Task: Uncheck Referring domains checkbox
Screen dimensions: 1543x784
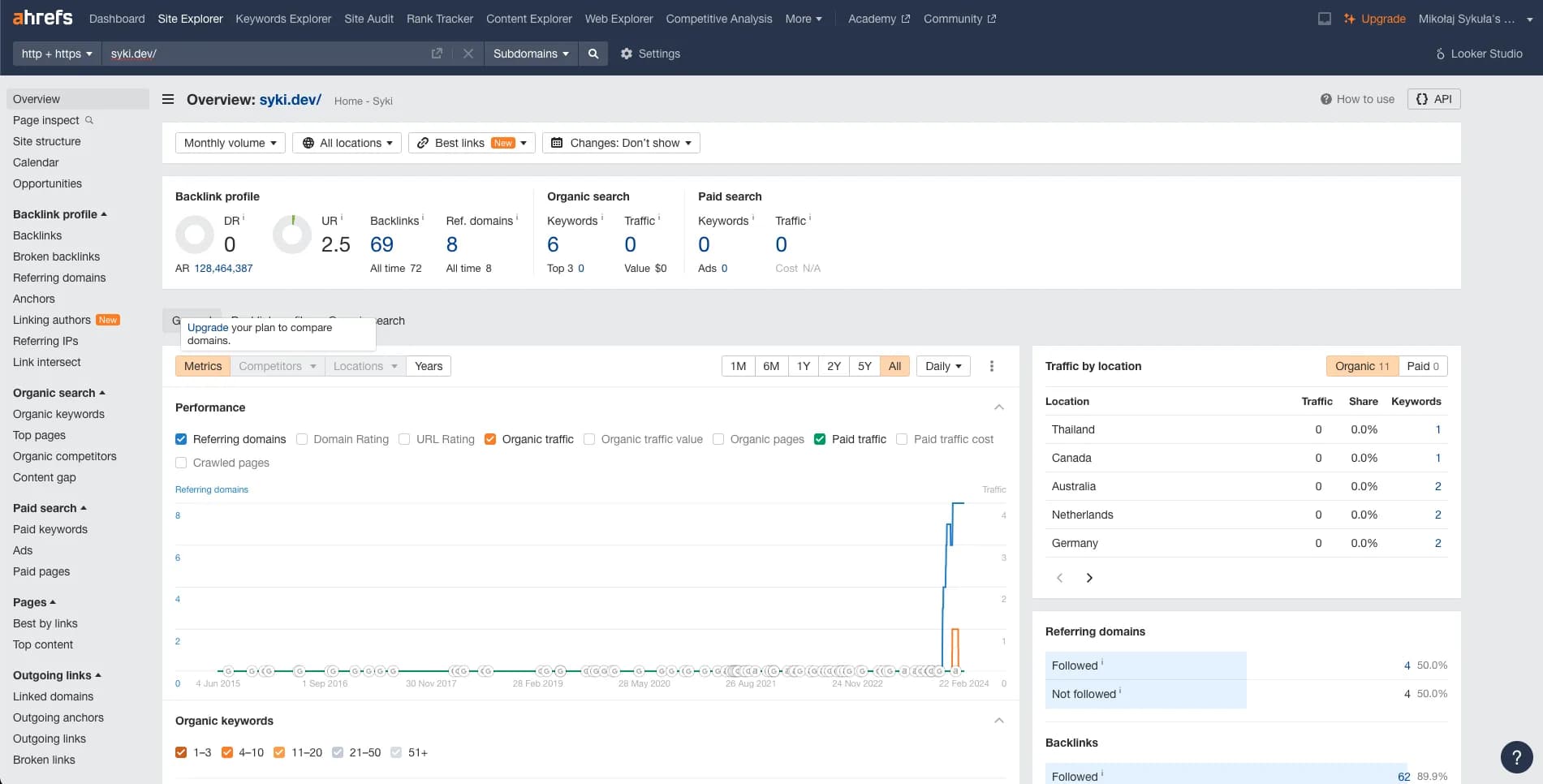Action: 181,439
